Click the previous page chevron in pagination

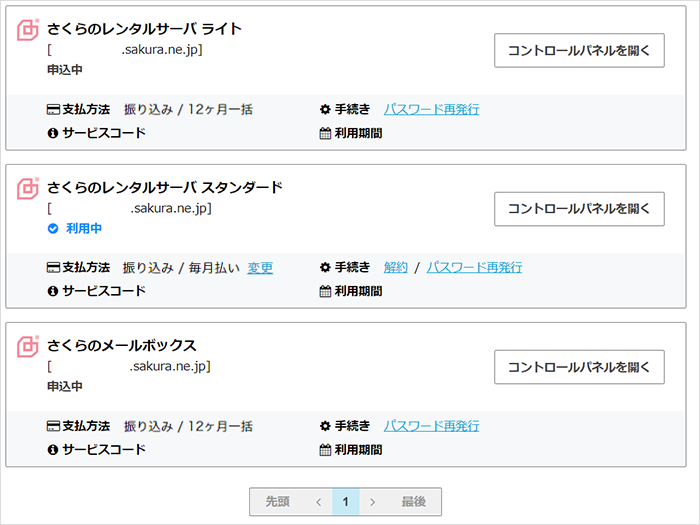click(x=318, y=502)
